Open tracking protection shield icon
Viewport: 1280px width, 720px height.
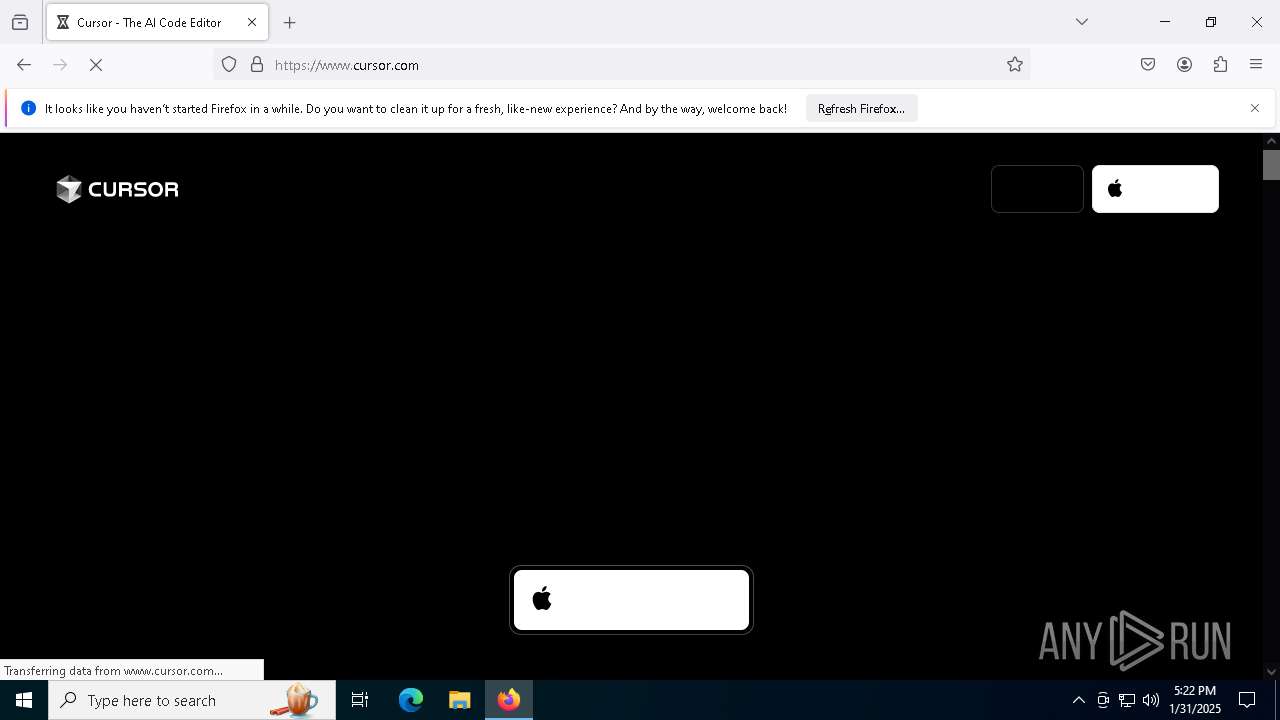229,65
